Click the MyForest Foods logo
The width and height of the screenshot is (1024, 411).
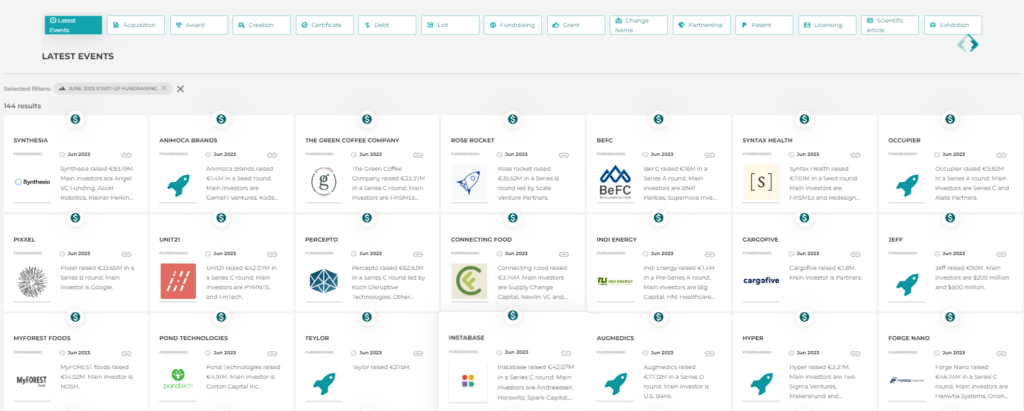click(32, 380)
